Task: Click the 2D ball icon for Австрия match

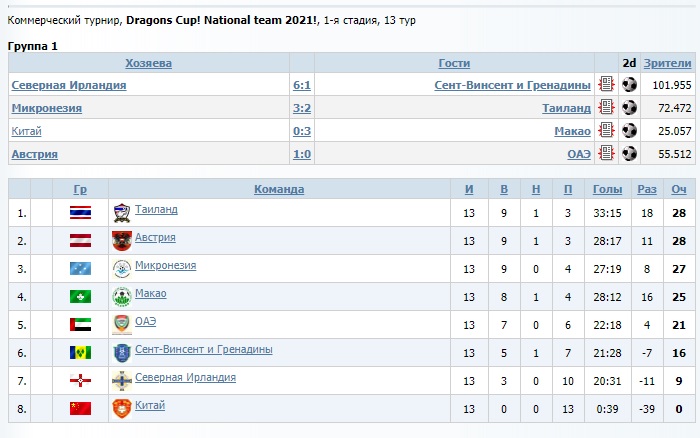Action: click(x=629, y=154)
